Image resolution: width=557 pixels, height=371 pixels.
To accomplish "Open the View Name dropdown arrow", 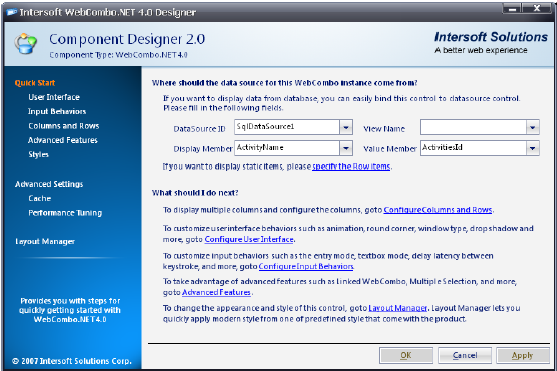I will [x=532, y=127].
